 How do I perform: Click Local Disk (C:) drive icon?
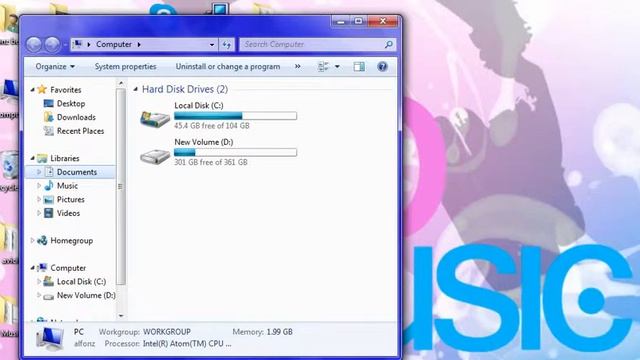click(155, 119)
